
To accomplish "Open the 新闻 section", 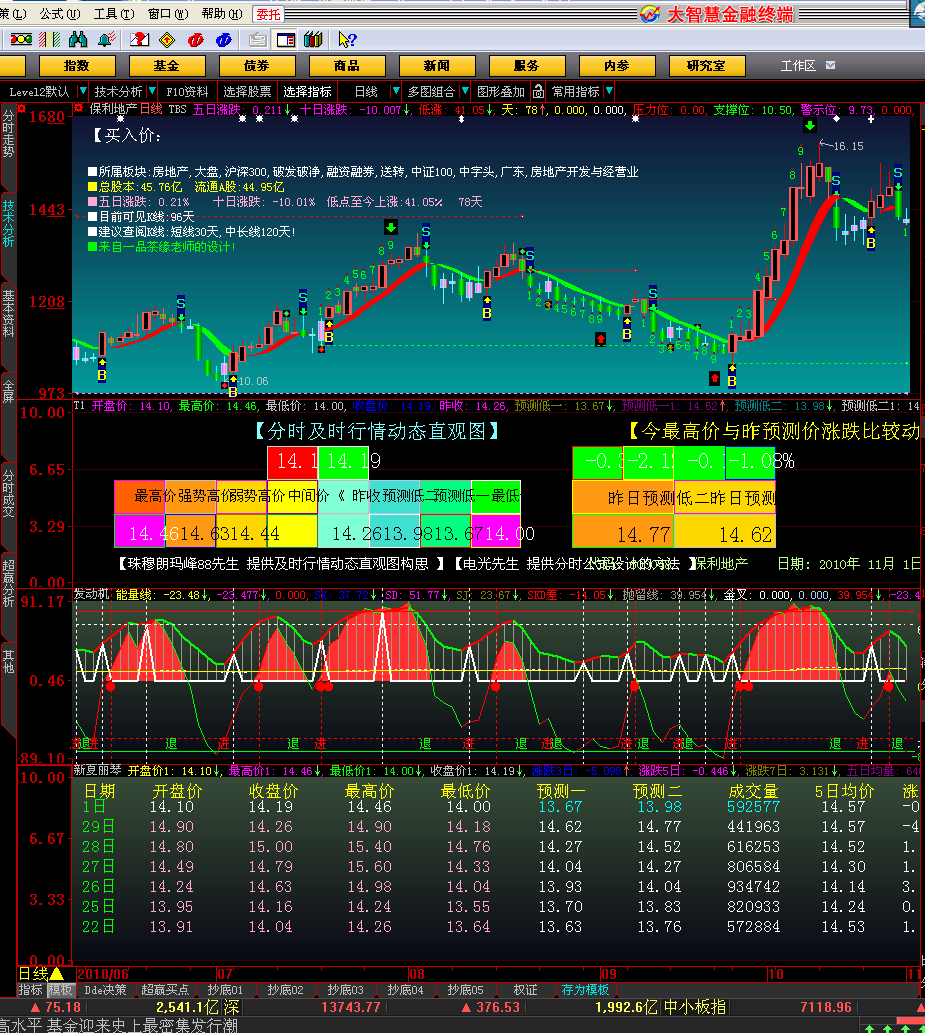I will tap(437, 66).
